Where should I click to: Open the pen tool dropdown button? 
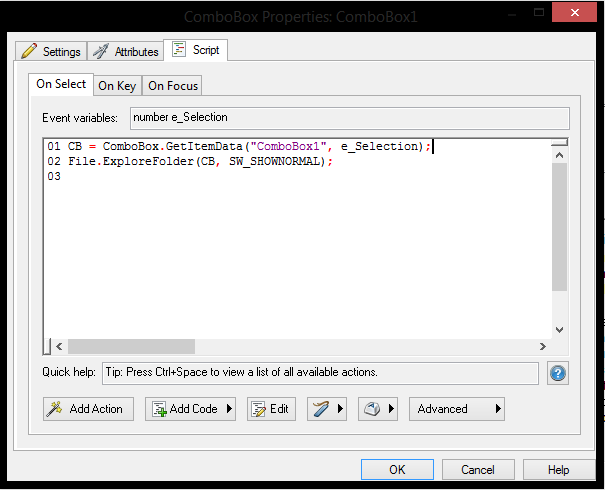[x=327, y=409]
